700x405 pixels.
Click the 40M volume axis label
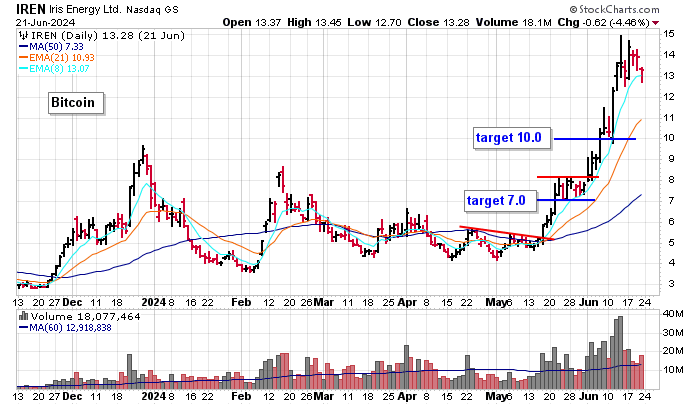coord(673,314)
